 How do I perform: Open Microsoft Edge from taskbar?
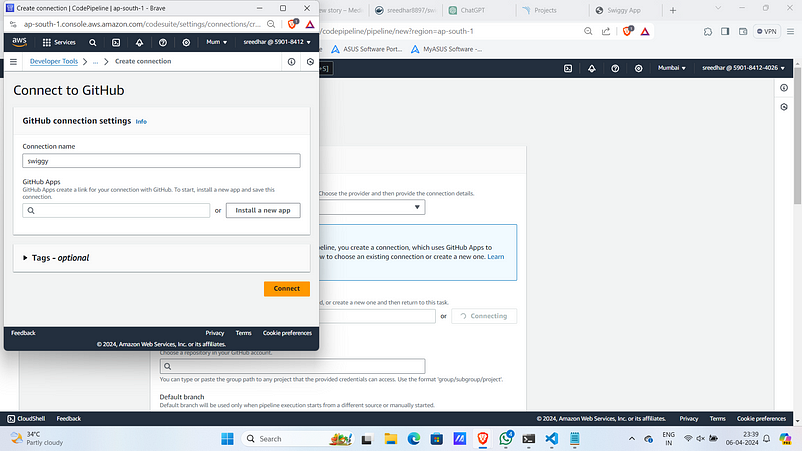click(x=414, y=439)
